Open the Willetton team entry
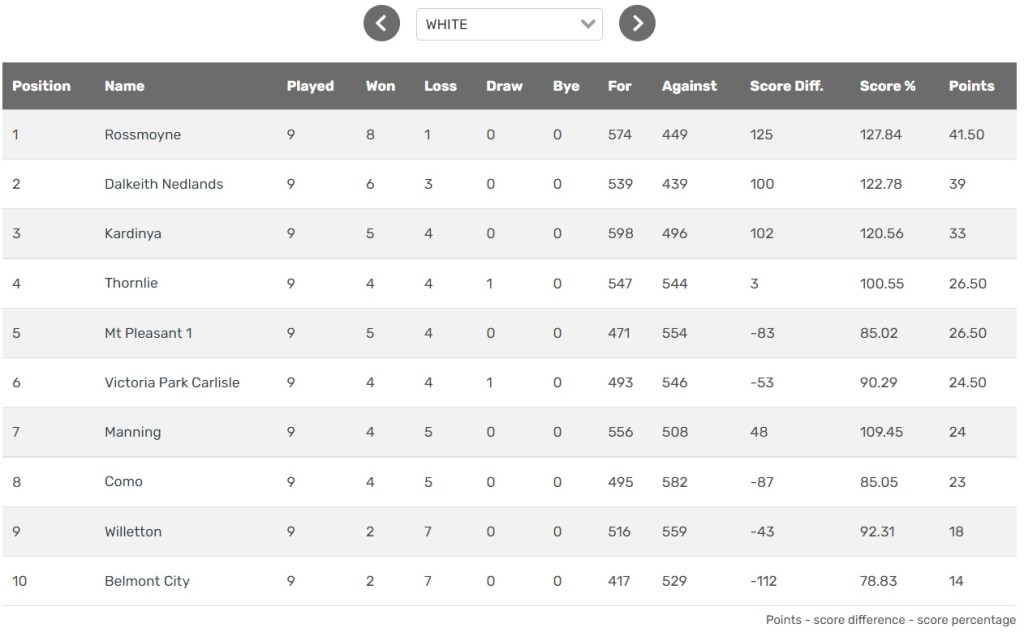Image resolution: width=1024 pixels, height=632 pixels. click(133, 531)
